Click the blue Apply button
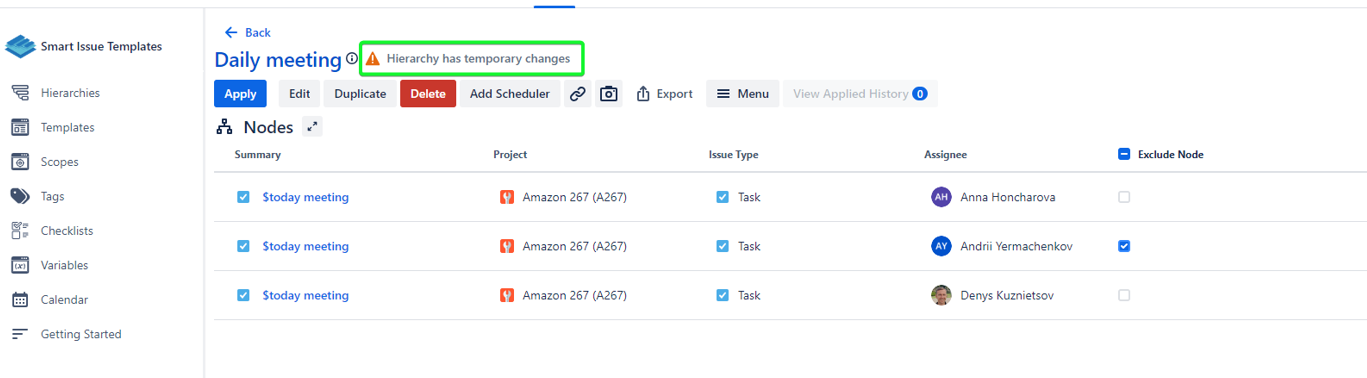The width and height of the screenshot is (1367, 378). (x=240, y=94)
